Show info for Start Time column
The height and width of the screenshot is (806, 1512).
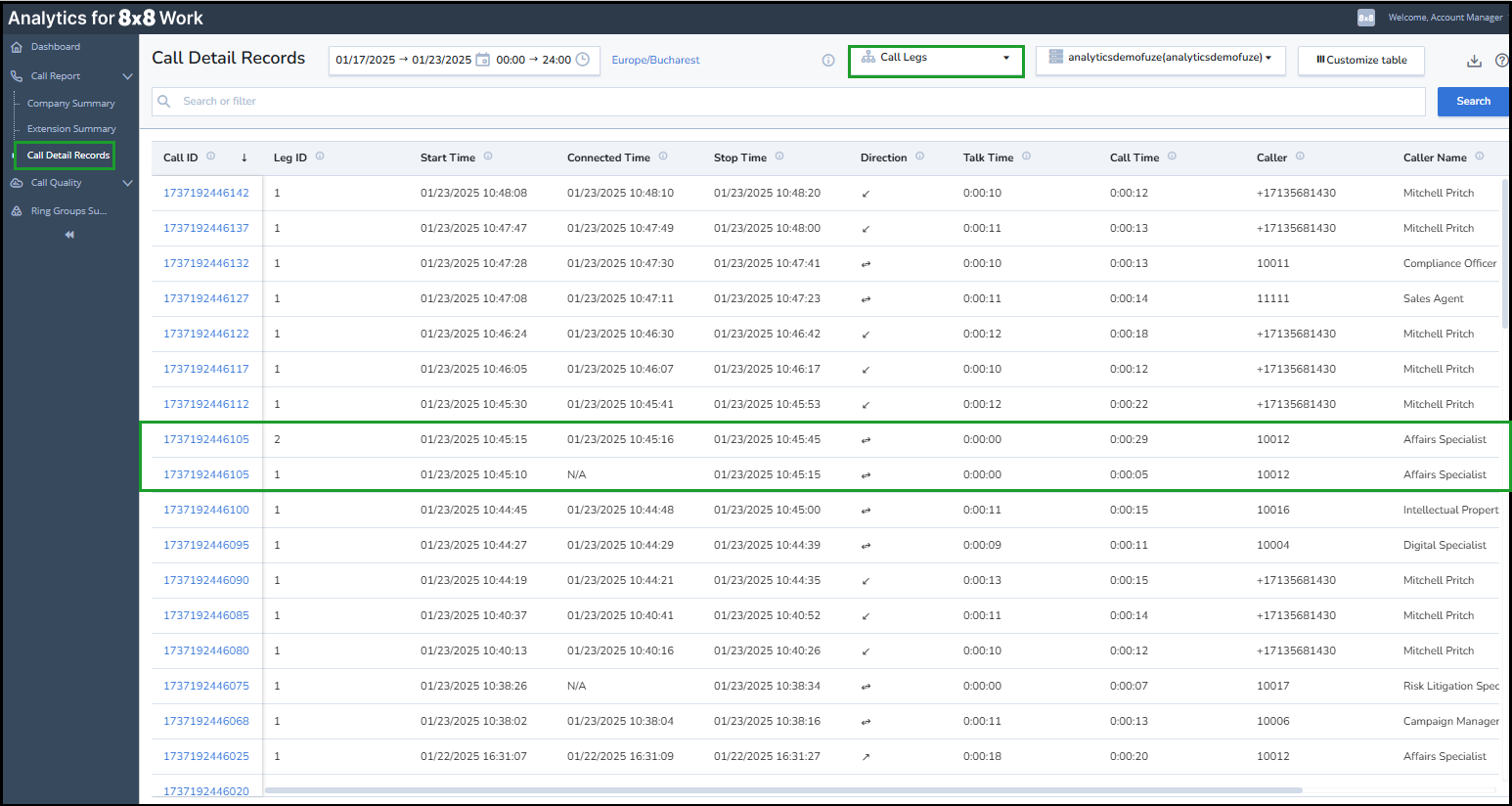488,157
